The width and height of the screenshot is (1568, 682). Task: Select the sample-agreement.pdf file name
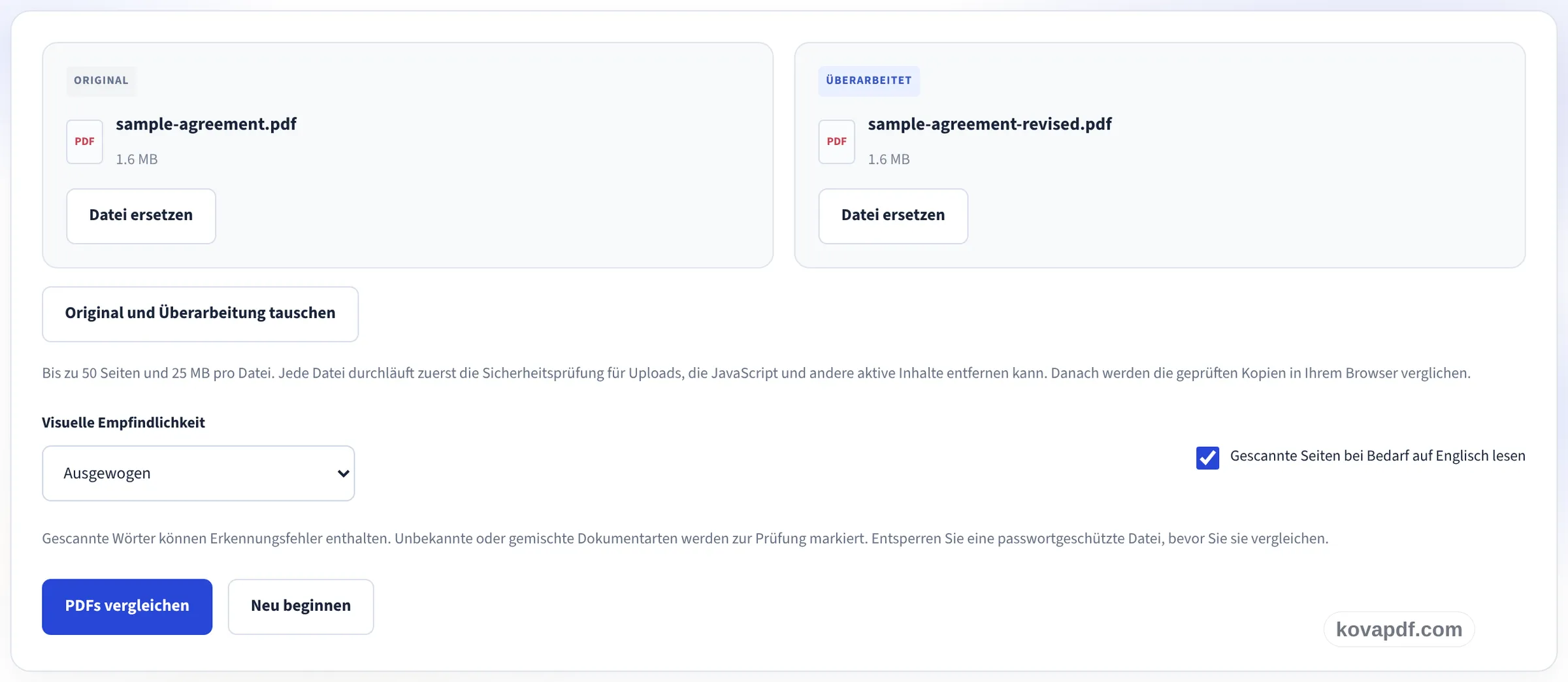206,124
